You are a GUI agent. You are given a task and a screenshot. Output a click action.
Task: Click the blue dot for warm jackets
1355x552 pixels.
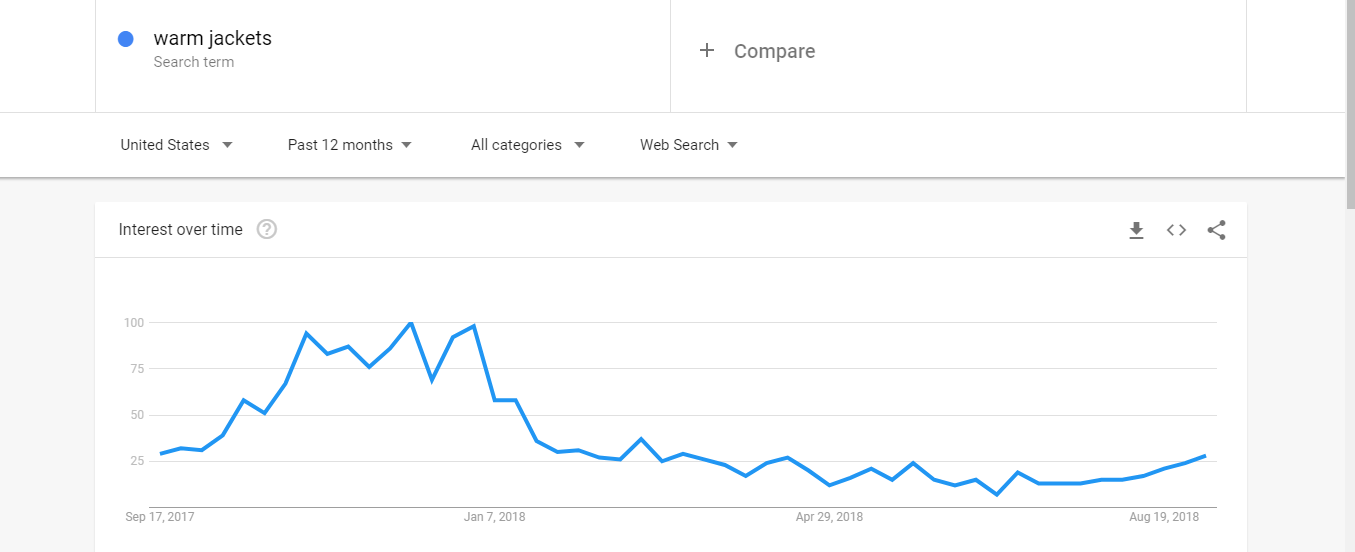click(x=126, y=39)
